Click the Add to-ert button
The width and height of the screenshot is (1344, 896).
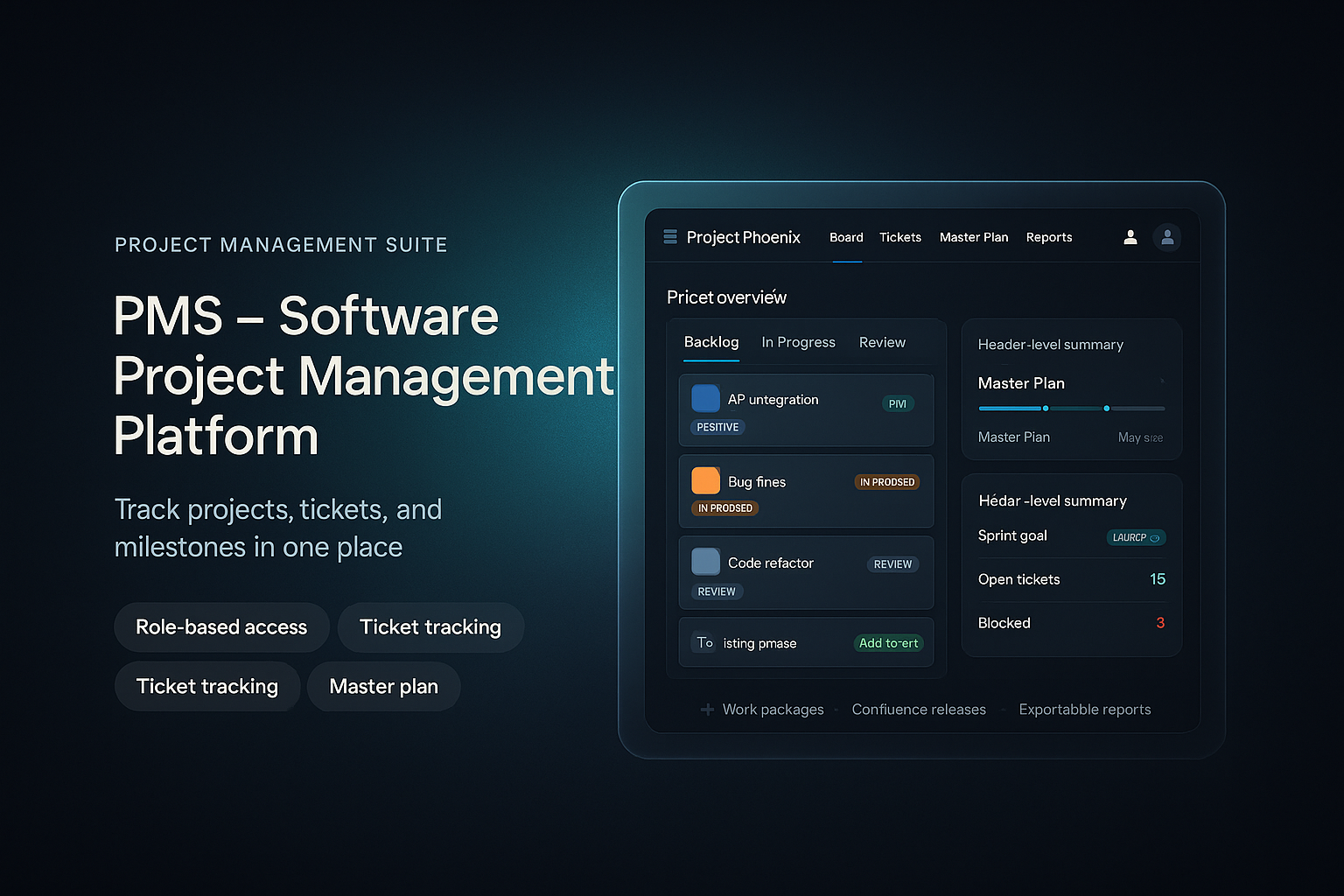click(888, 642)
